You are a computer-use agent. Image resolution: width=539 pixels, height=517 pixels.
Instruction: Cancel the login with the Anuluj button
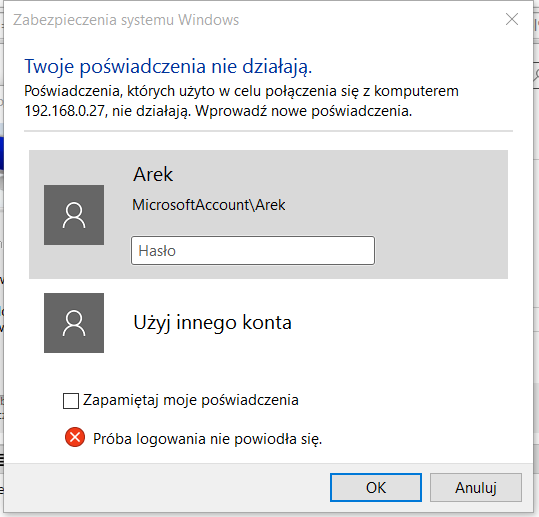pos(476,487)
